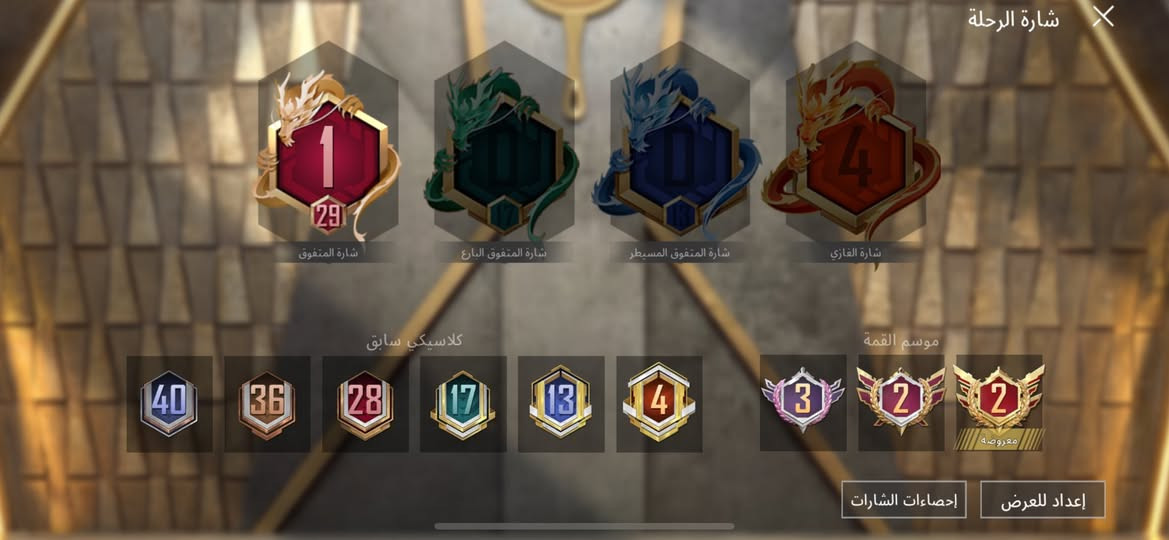The width and height of the screenshot is (1169, 540).
Task: Pick the purple winged season badge 3
Action: 803,403
